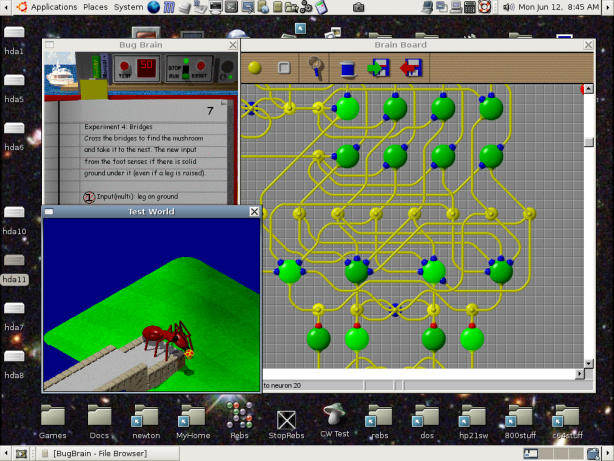Click the "Input(multi): leg on ground" line

click(x=137, y=196)
